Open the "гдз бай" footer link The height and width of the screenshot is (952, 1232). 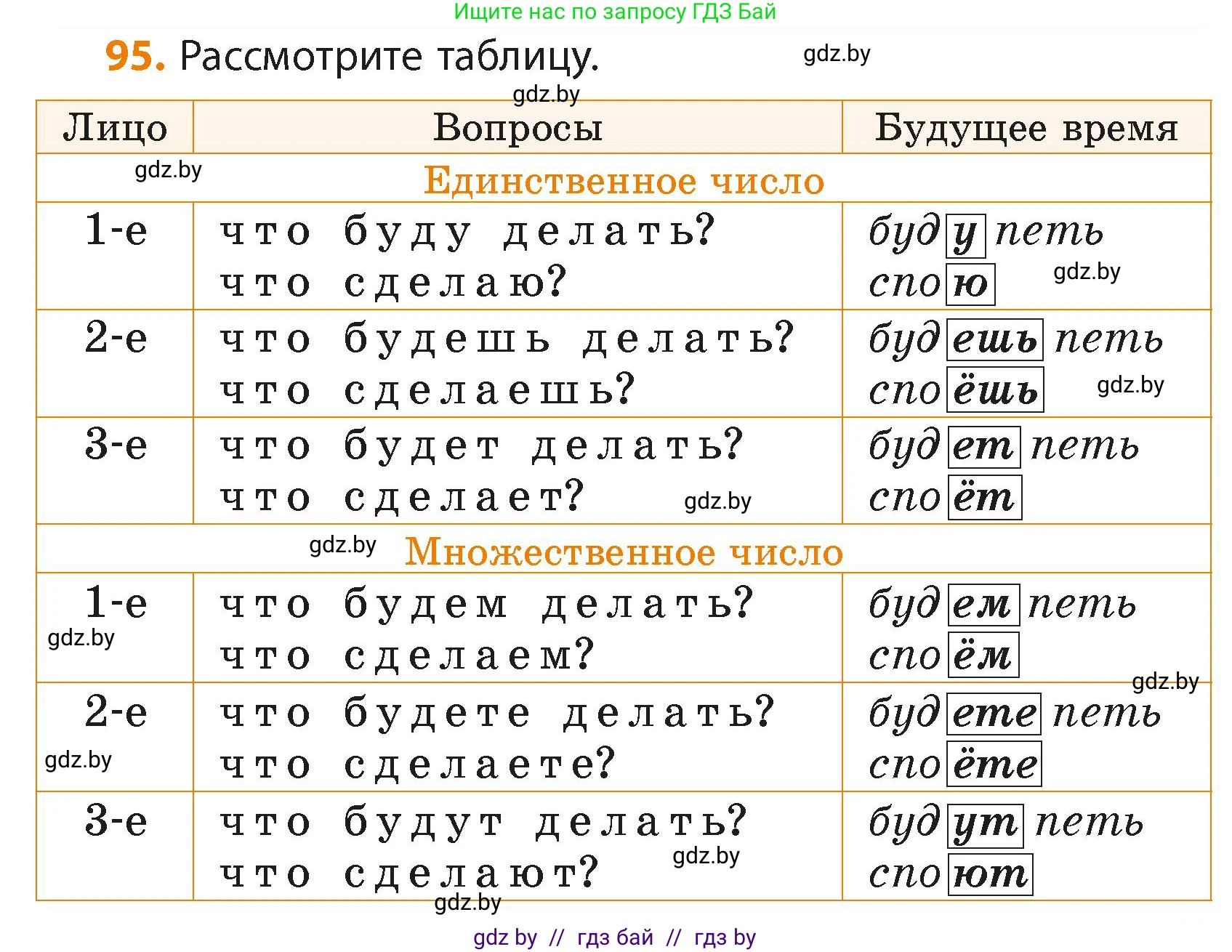614,937
